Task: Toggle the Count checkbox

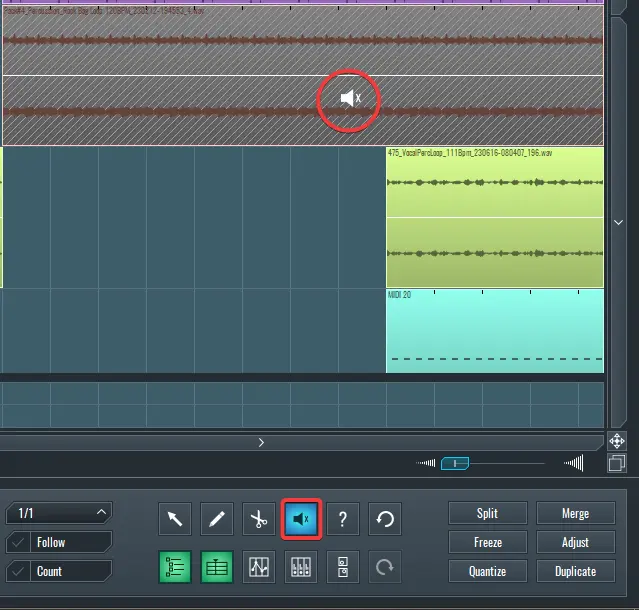Action: [x=18, y=571]
